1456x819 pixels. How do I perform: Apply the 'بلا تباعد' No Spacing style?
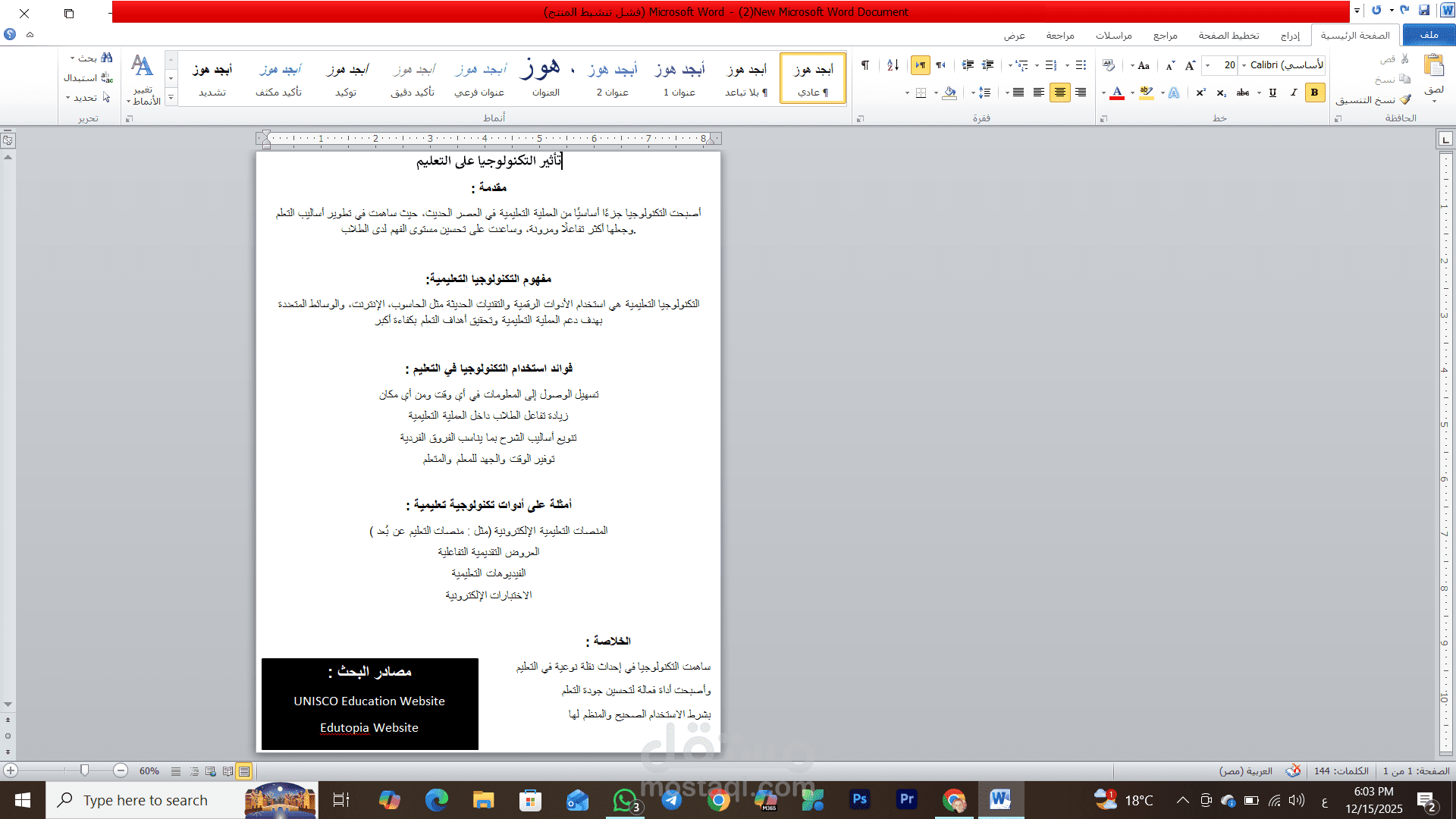(746, 78)
